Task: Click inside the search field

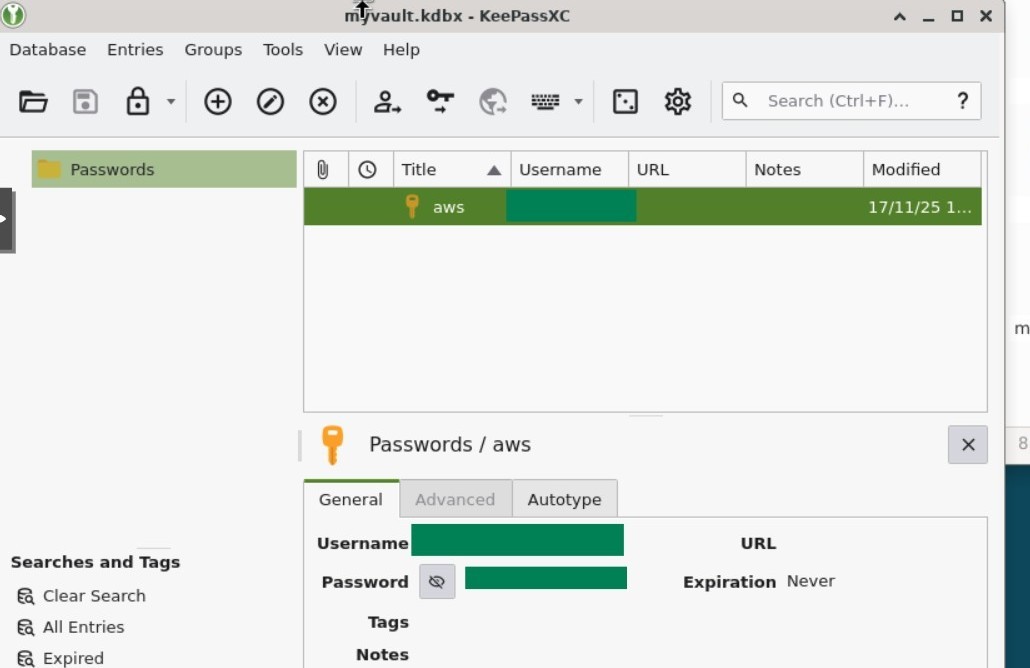Action: click(850, 101)
